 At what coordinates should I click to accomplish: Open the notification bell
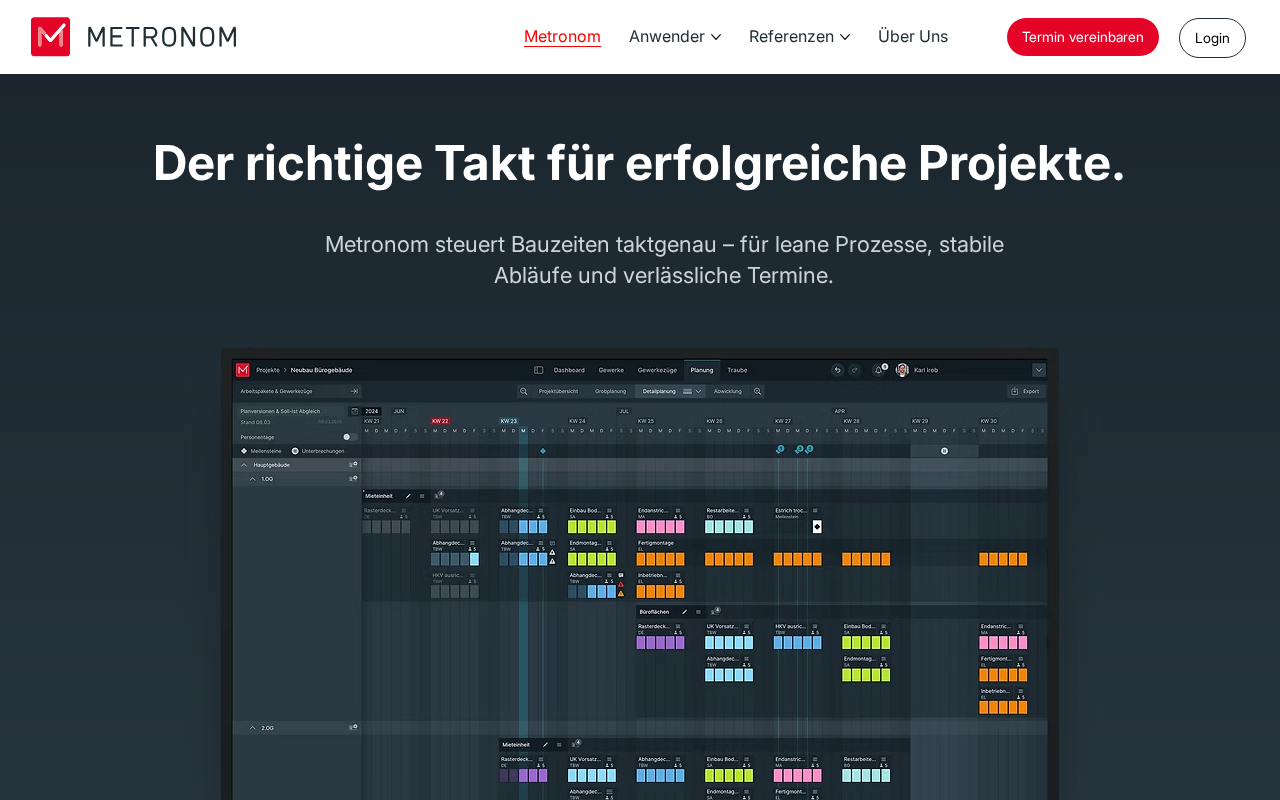pos(879,370)
